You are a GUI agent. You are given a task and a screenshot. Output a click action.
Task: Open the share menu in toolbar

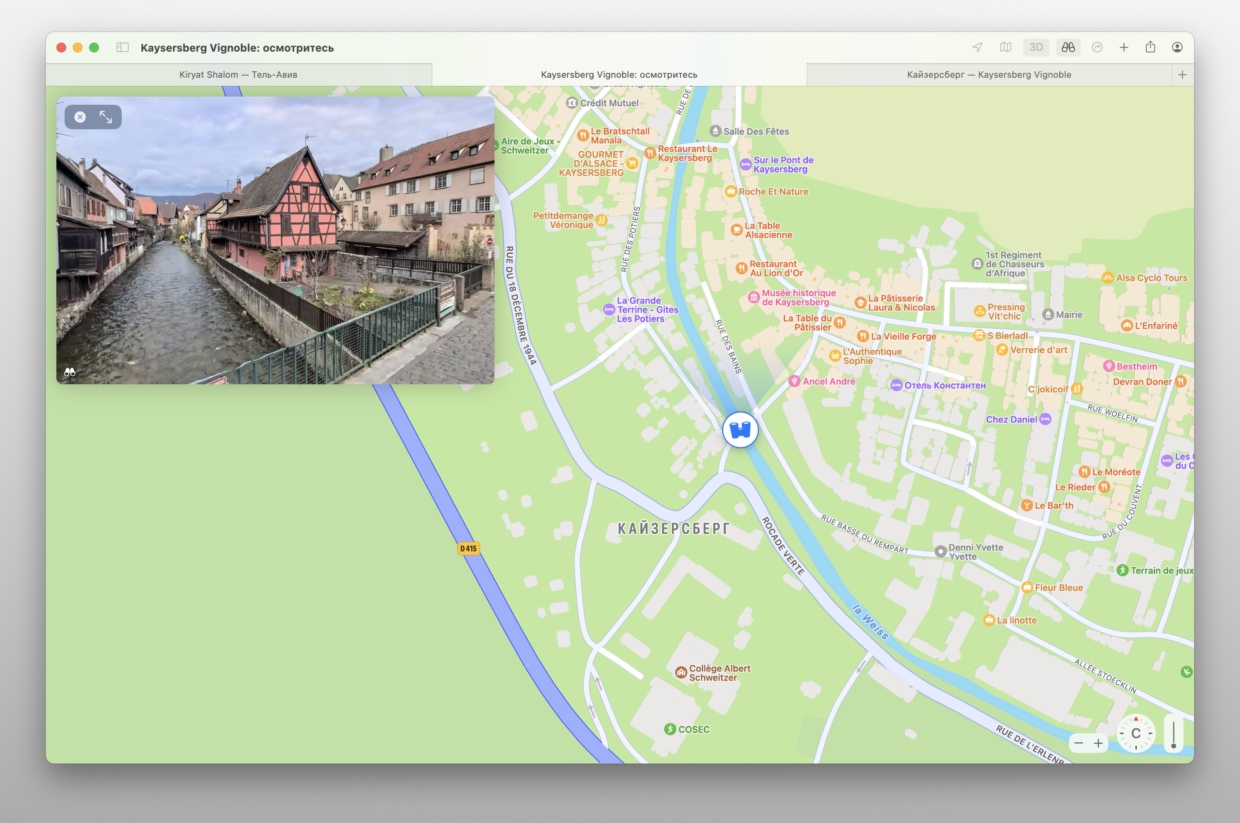1151,47
